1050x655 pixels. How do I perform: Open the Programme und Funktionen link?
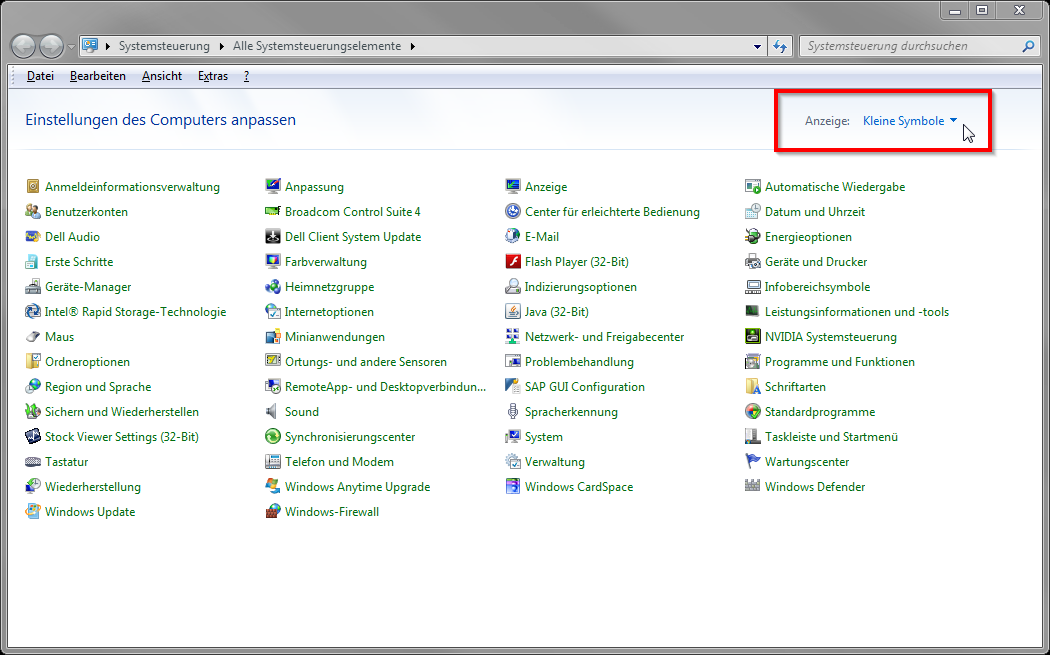pyautogui.click(x=839, y=362)
